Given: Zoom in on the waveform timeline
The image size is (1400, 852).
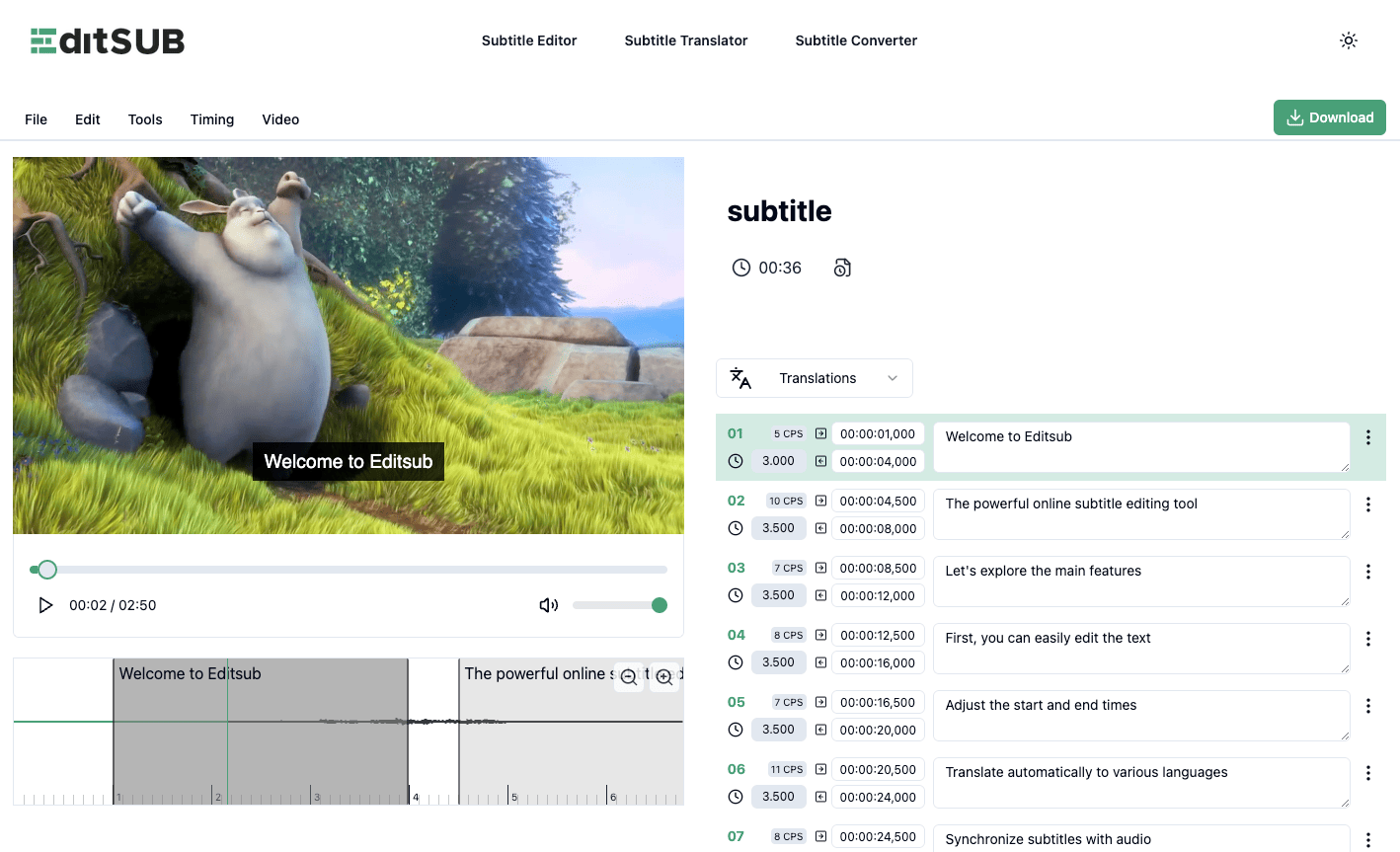Looking at the screenshot, I should (664, 677).
